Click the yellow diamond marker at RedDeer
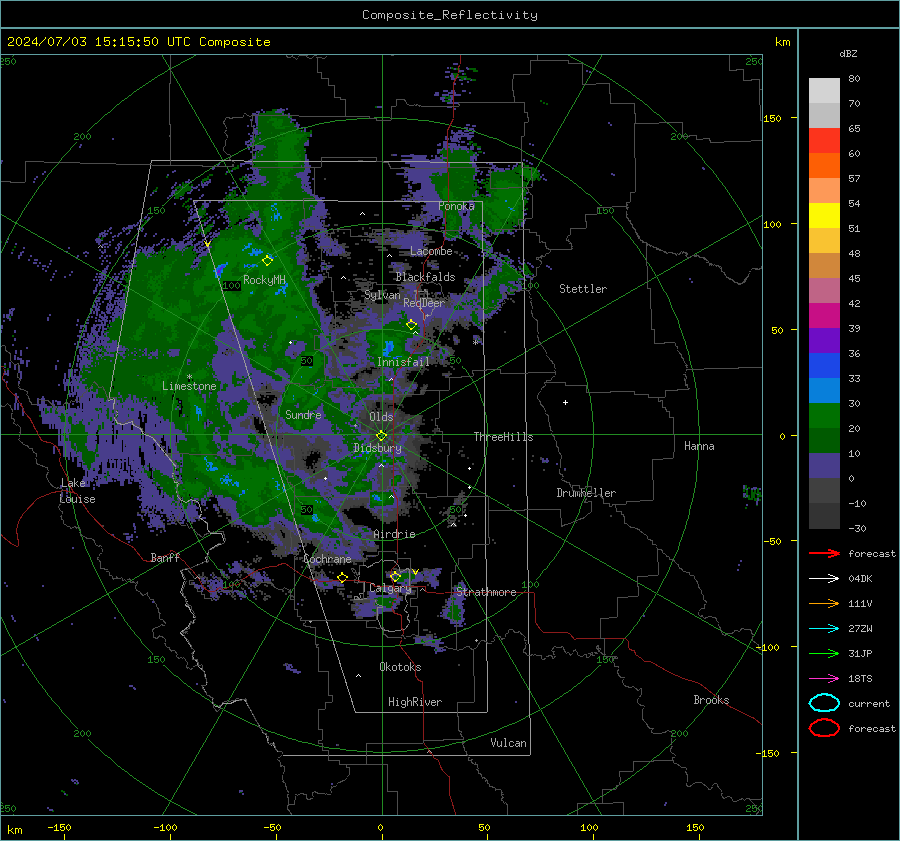Image resolution: width=900 pixels, height=841 pixels. coord(411,325)
